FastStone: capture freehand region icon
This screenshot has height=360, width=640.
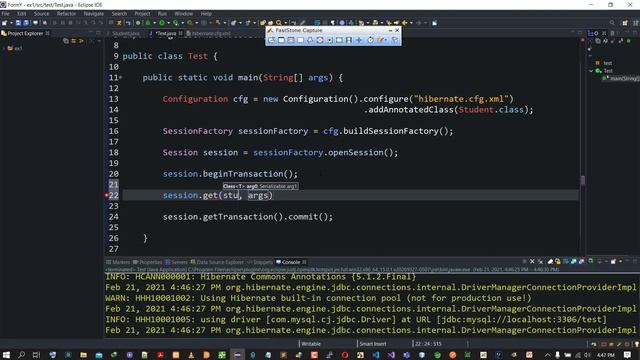310,40
